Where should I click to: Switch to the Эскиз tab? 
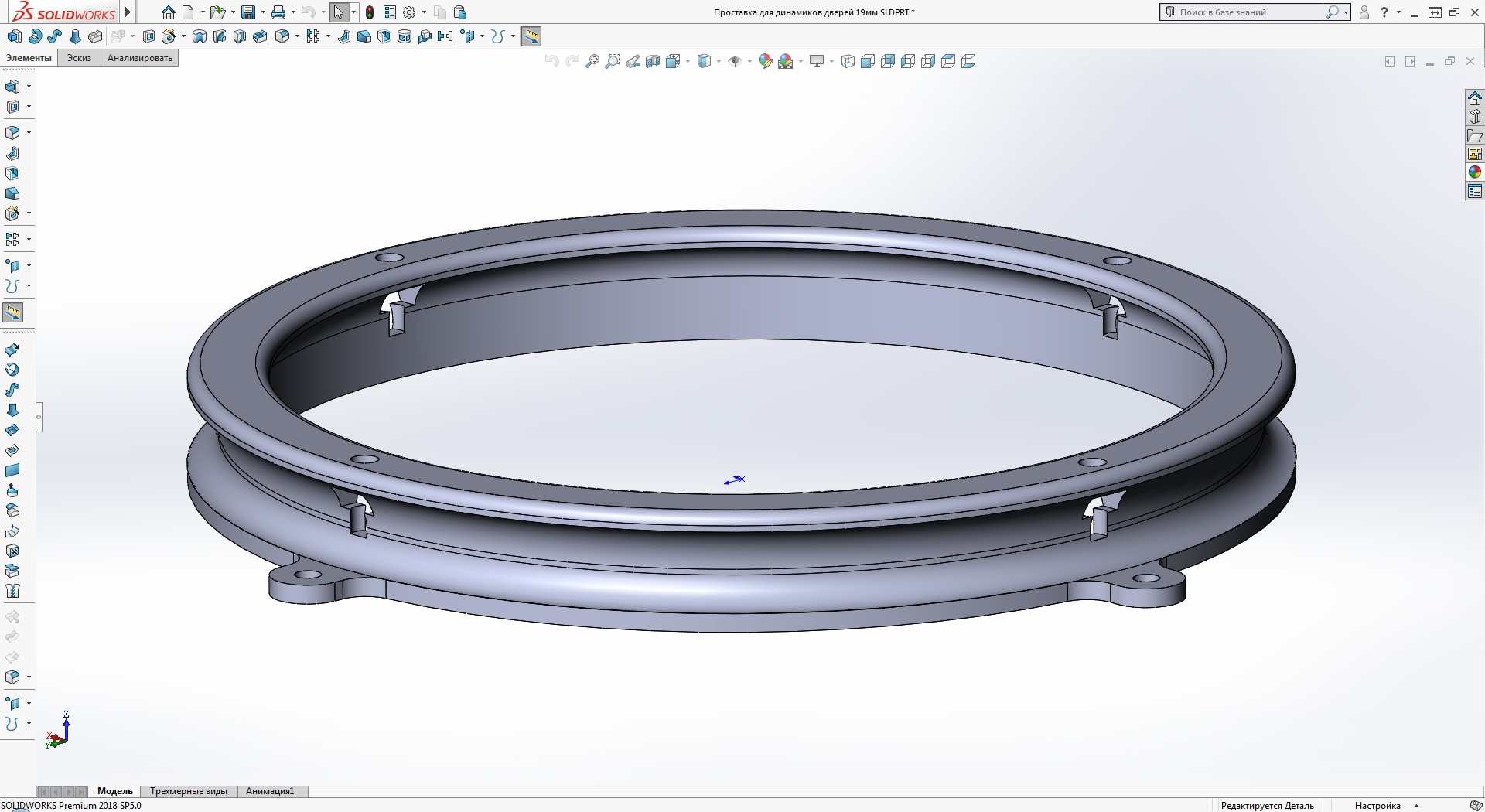pos(79,58)
